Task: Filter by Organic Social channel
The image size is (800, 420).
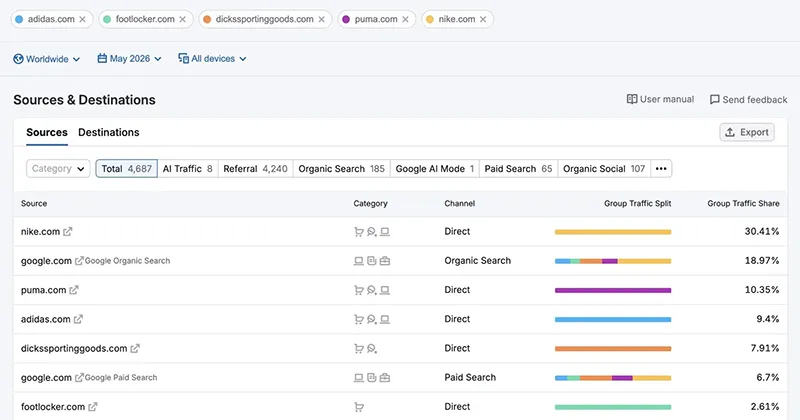Action: [x=604, y=168]
